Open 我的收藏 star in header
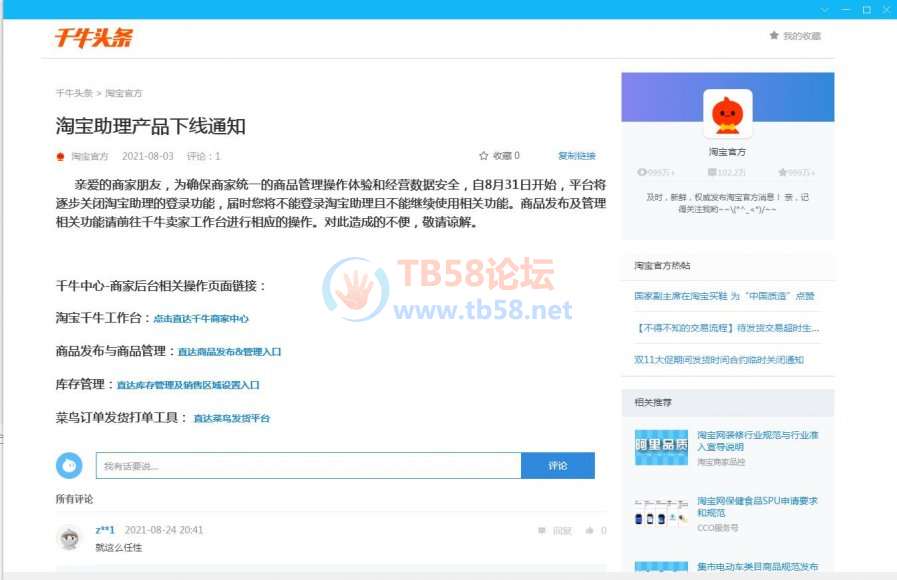 pyautogui.click(x=774, y=35)
